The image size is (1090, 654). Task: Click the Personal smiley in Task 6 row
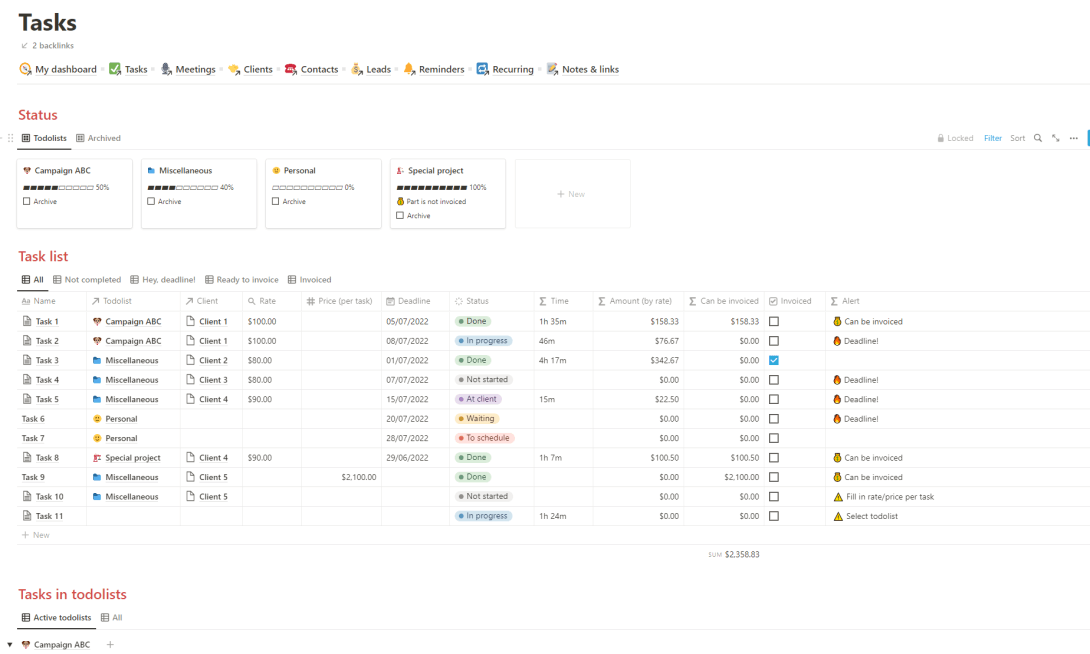pos(97,418)
